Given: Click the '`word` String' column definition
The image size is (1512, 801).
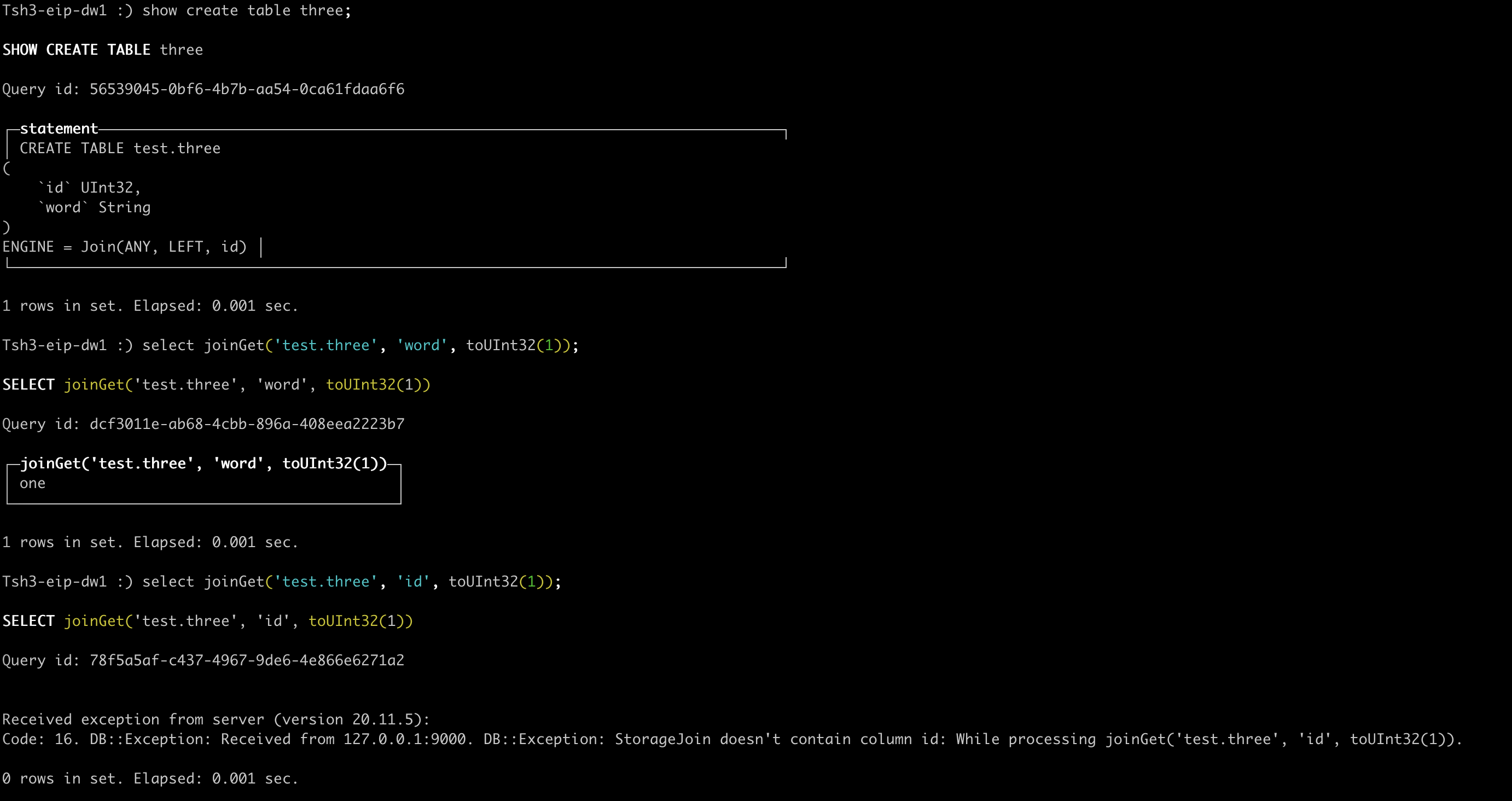Looking at the screenshot, I should (x=94, y=207).
